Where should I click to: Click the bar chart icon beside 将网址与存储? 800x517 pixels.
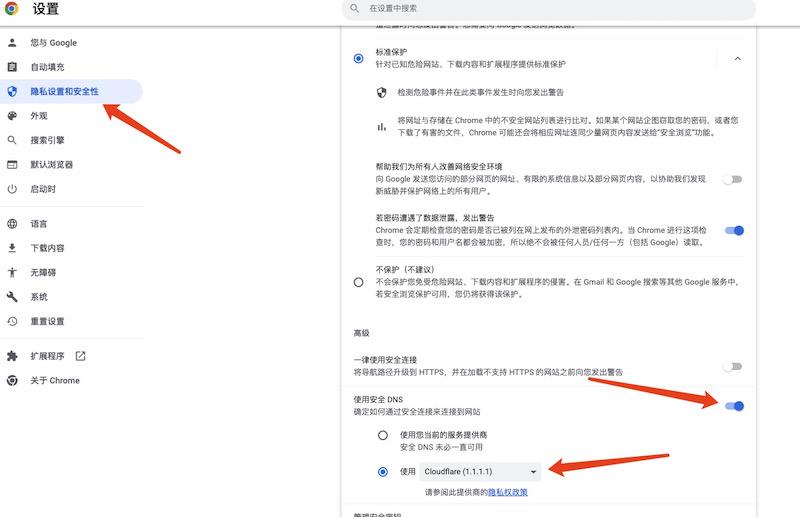(381, 127)
